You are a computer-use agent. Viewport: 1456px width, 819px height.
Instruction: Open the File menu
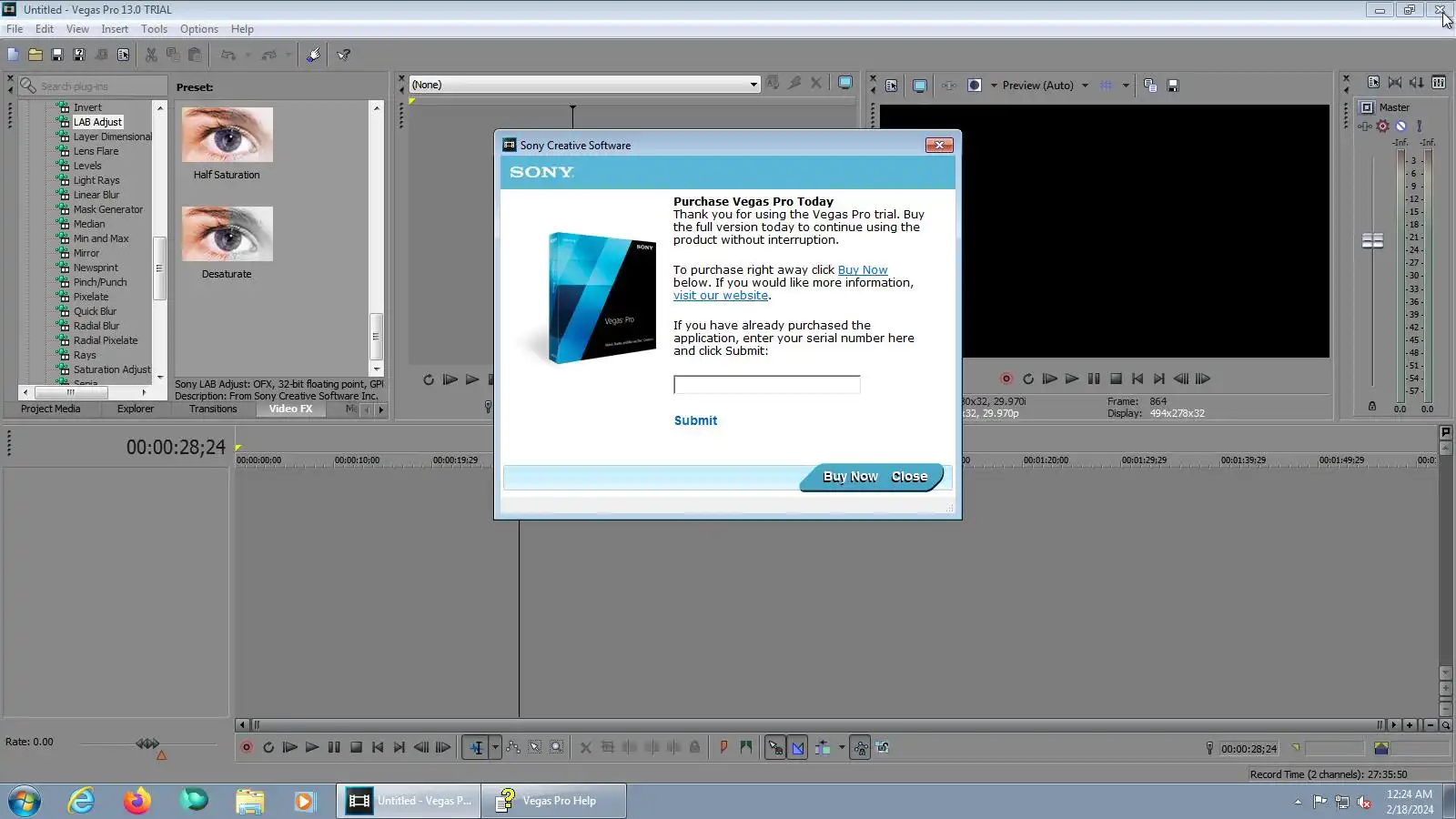(x=15, y=29)
